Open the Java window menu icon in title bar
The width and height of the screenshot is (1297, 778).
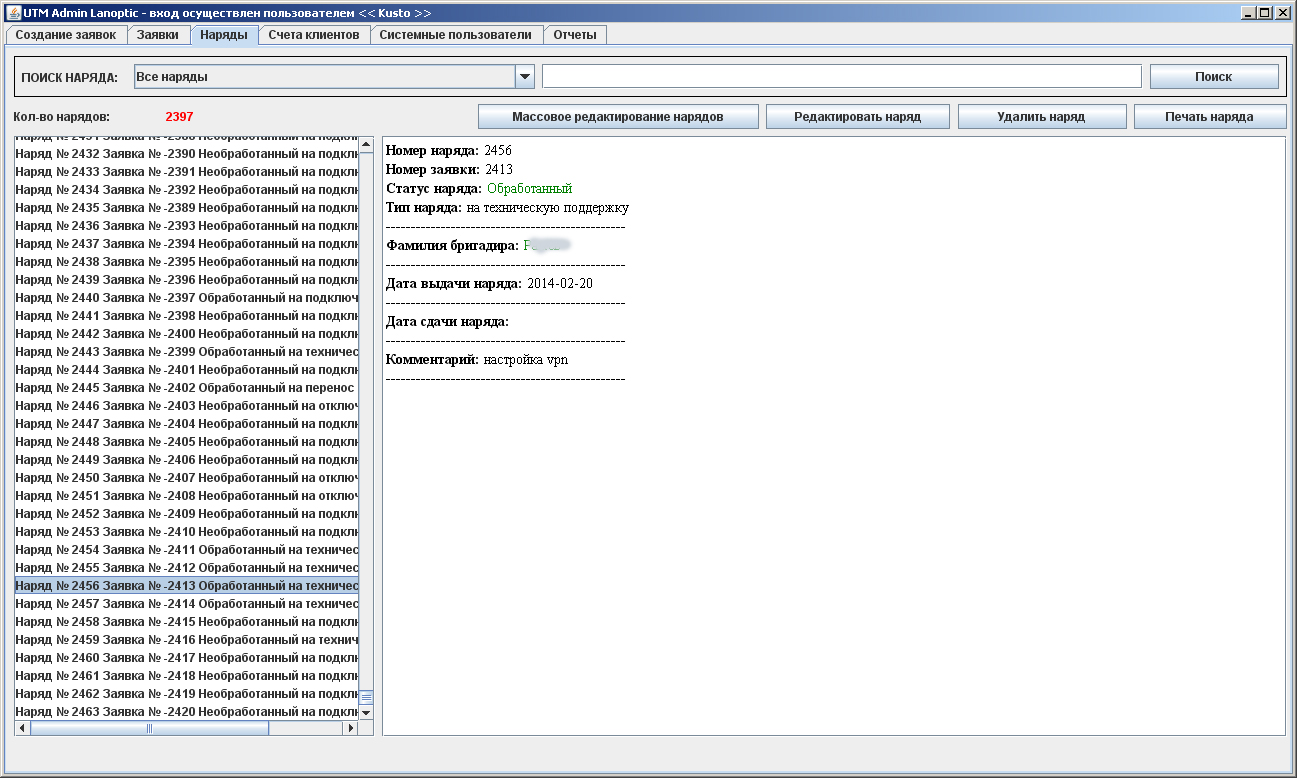(14, 13)
